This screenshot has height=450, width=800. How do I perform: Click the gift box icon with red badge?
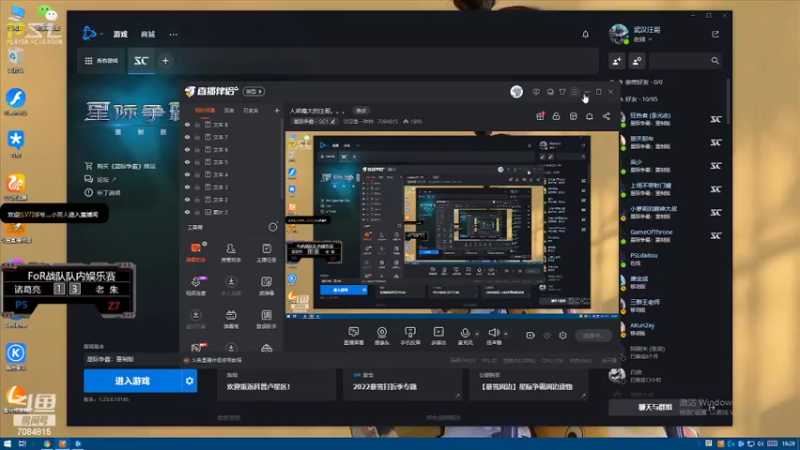[540, 116]
